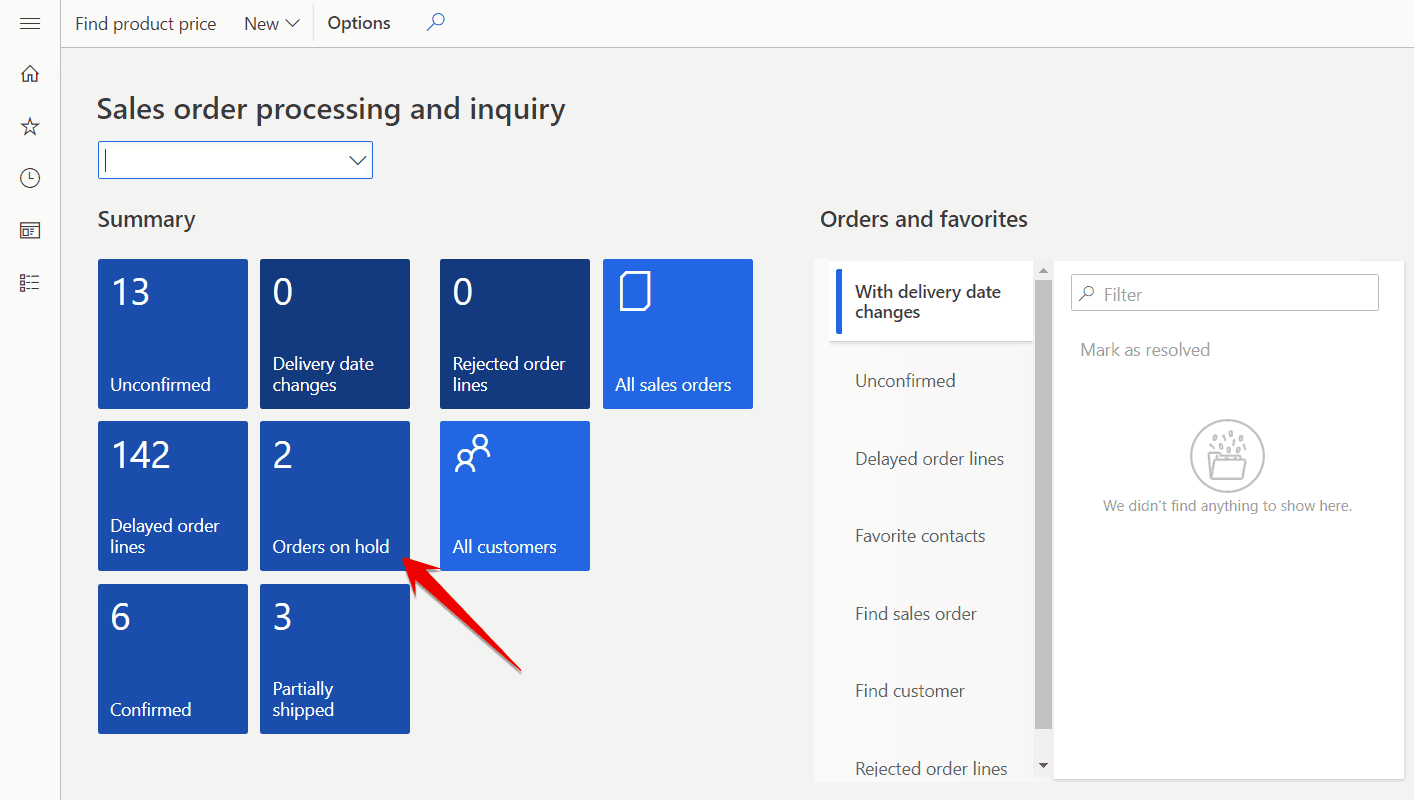Click the empty folder illustration
Viewport: 1414px width, 800px height.
point(1227,457)
